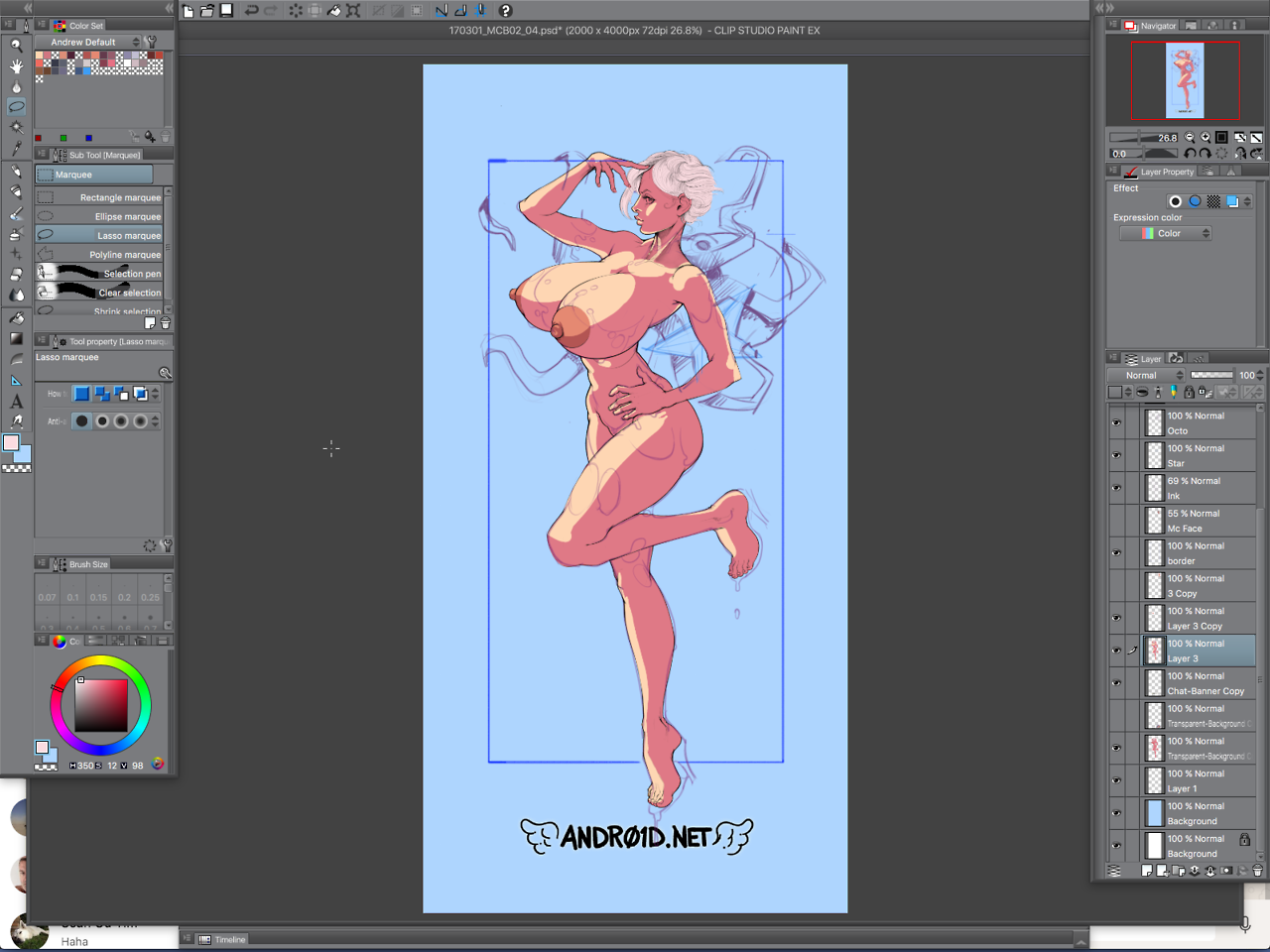
Task: Switch to the Navigator tab
Action: (x=1151, y=26)
